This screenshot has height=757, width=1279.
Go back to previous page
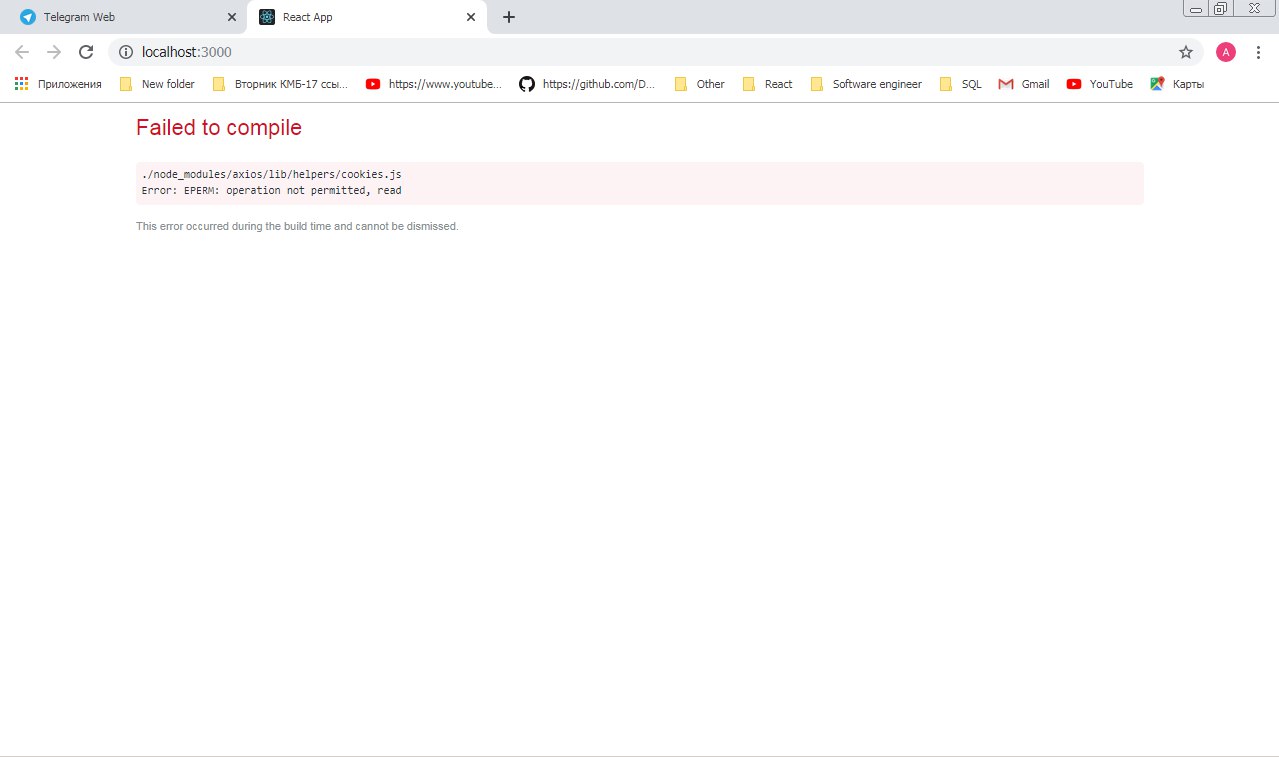tap(22, 52)
